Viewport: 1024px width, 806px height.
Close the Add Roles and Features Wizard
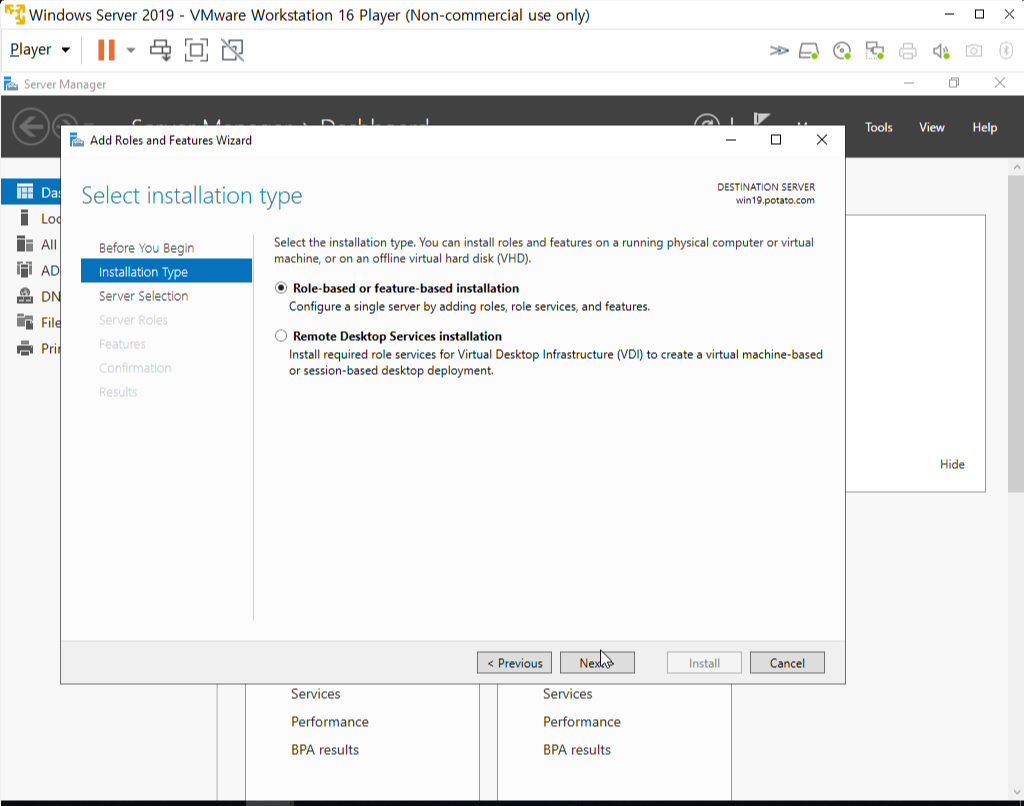click(822, 140)
